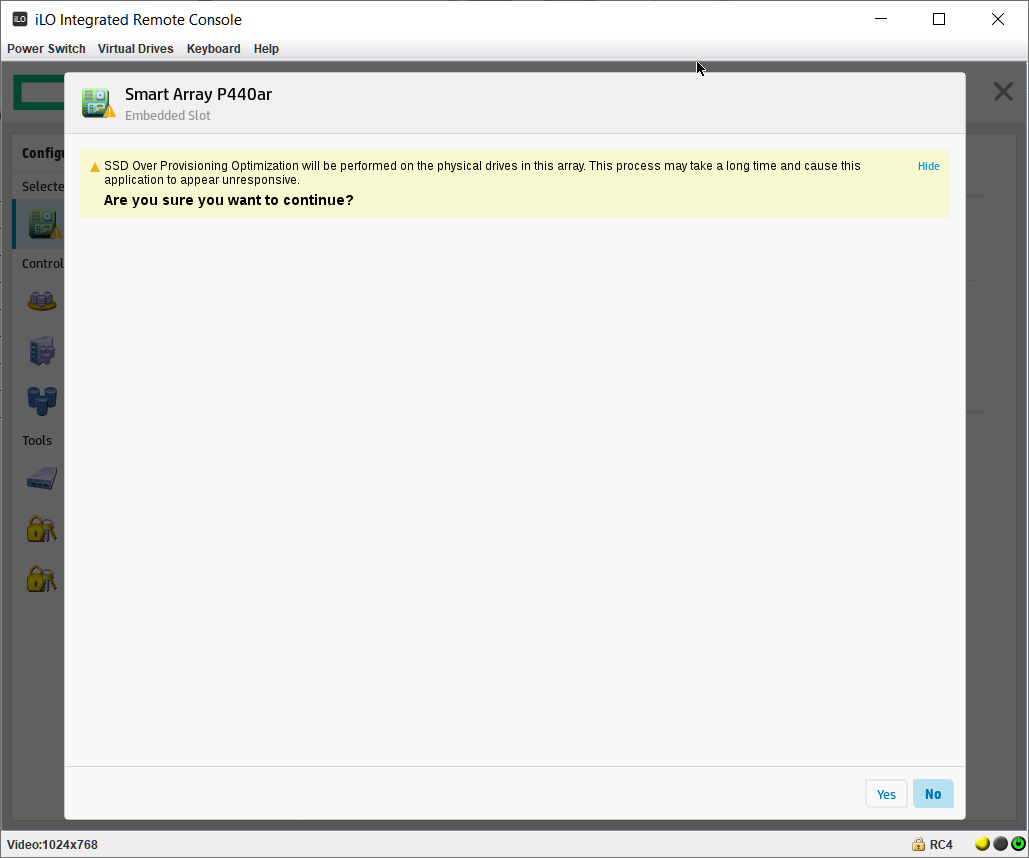Click the 'Smart Array P440ar' heading
This screenshot has height=858, width=1029.
198,95
